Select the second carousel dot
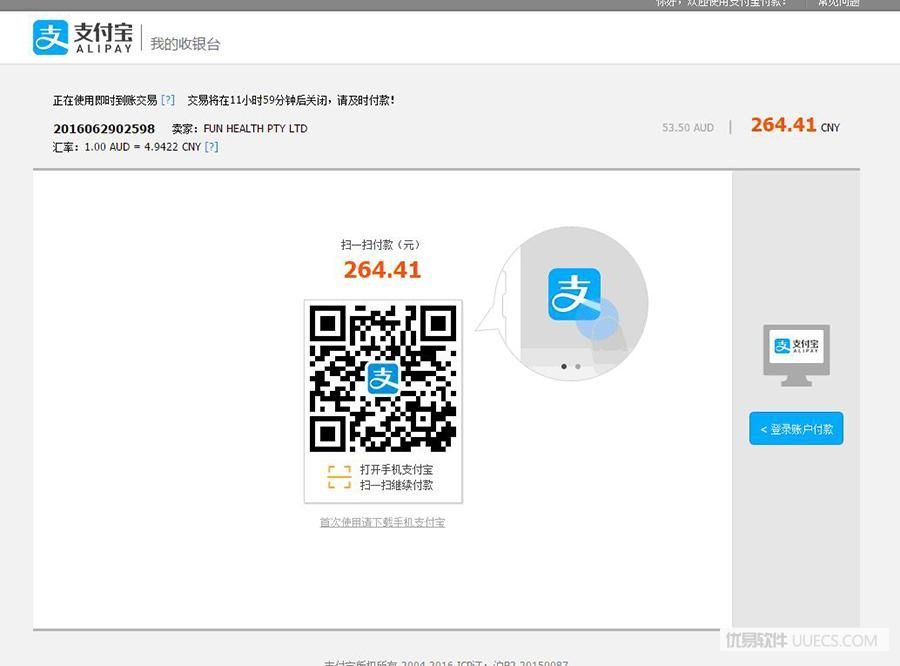This screenshot has height=666, width=900. 578,366
